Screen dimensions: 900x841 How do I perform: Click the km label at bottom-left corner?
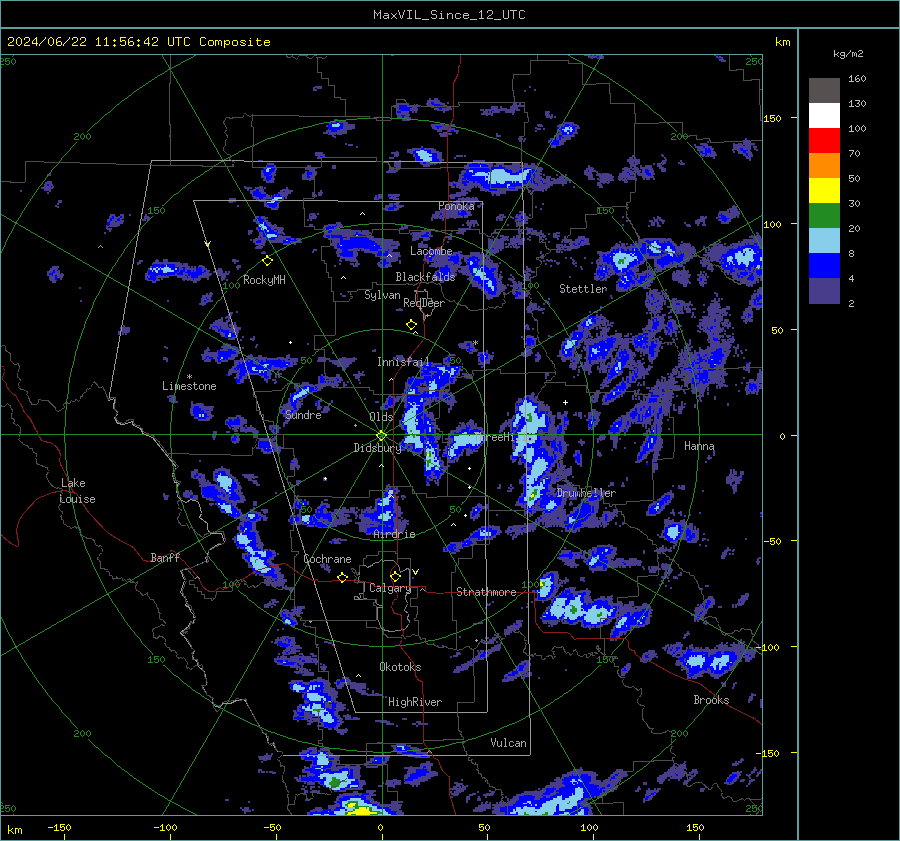[15, 830]
